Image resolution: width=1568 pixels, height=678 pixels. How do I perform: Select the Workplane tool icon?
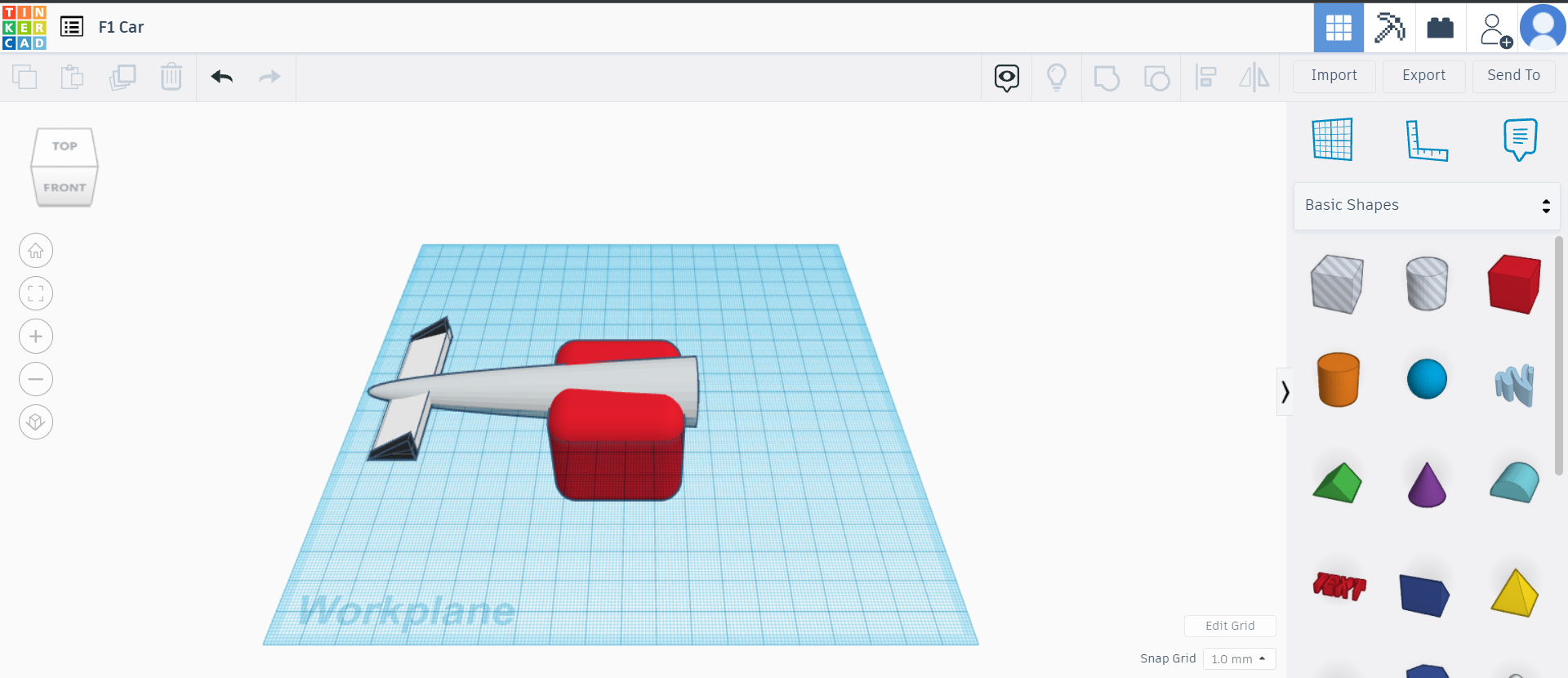coord(1333,140)
